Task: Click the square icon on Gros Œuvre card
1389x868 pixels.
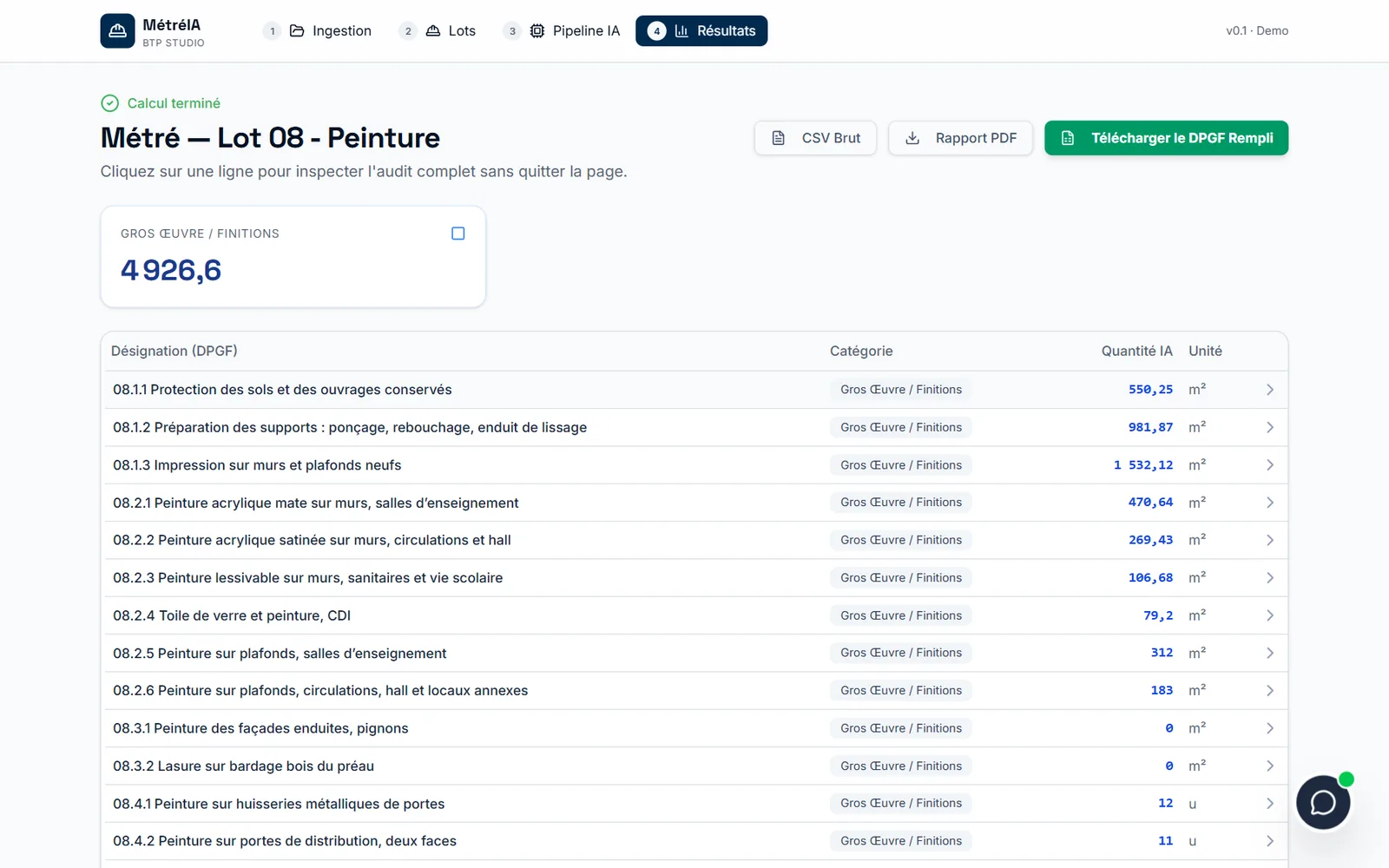Action: click(458, 233)
